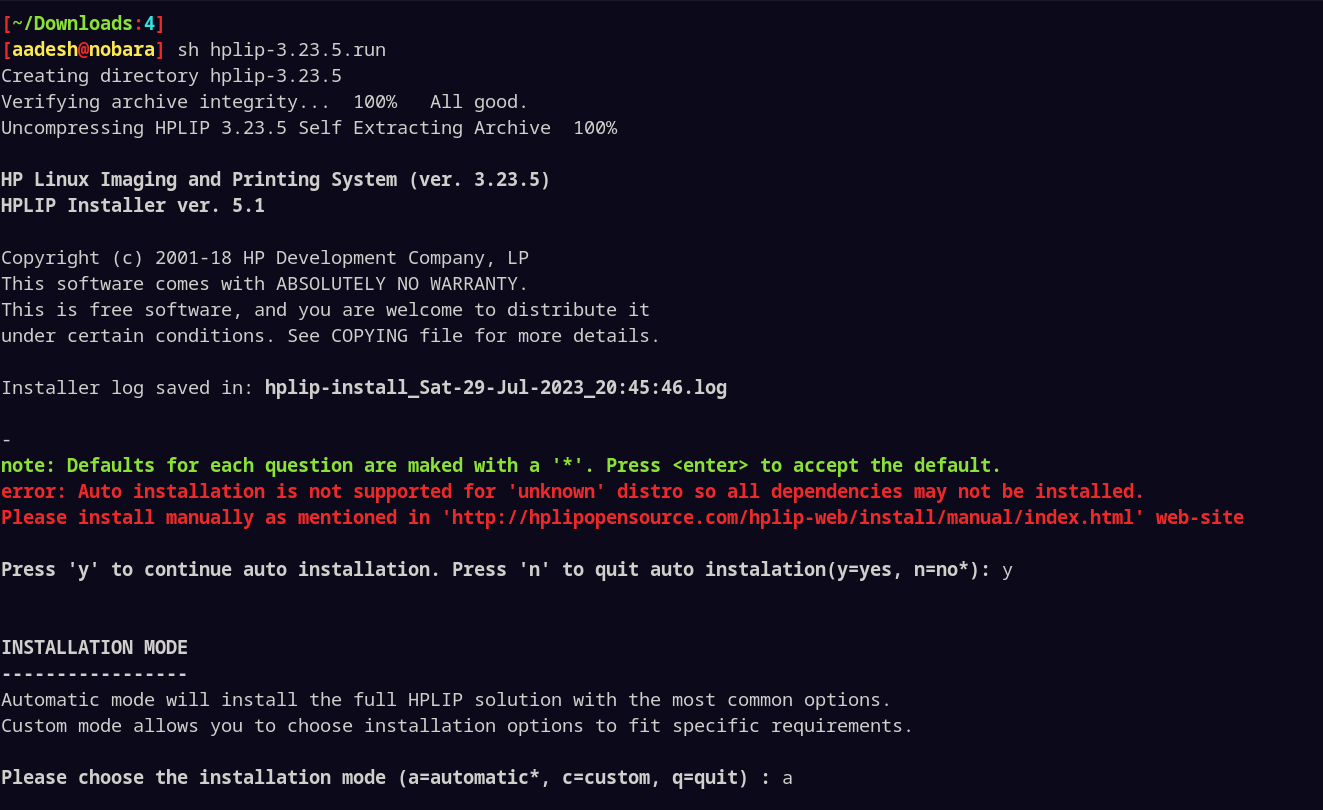
Task: Click the INSTALLATION MODE heading
Action: [94, 647]
